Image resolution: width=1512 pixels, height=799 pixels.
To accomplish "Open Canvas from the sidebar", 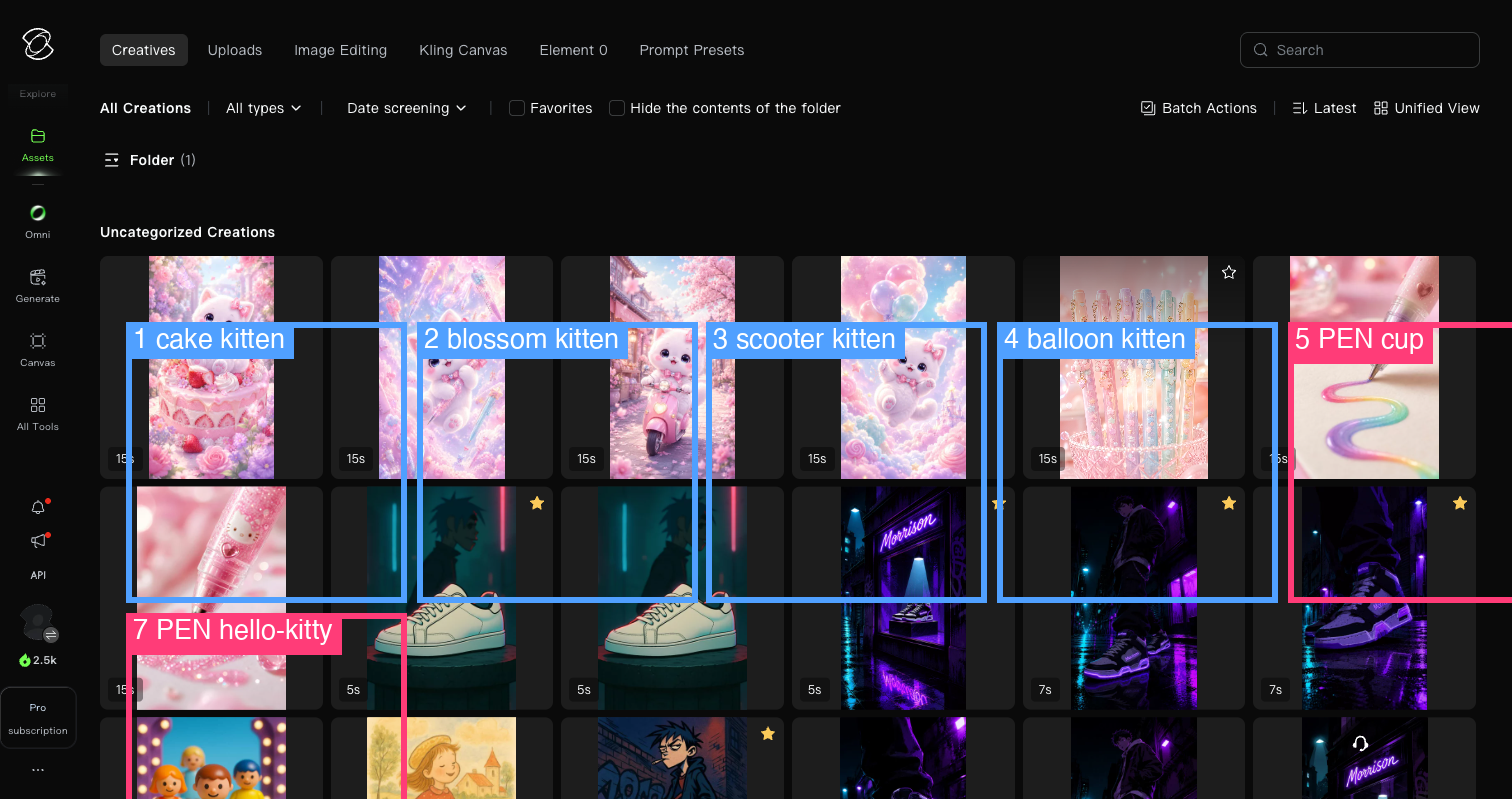I will [38, 350].
